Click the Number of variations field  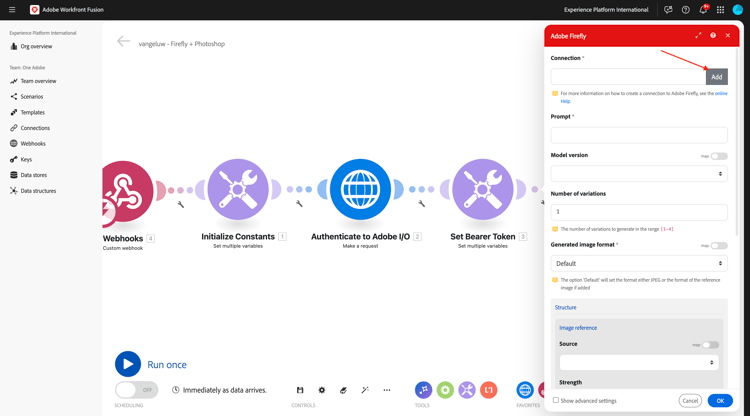(x=639, y=212)
